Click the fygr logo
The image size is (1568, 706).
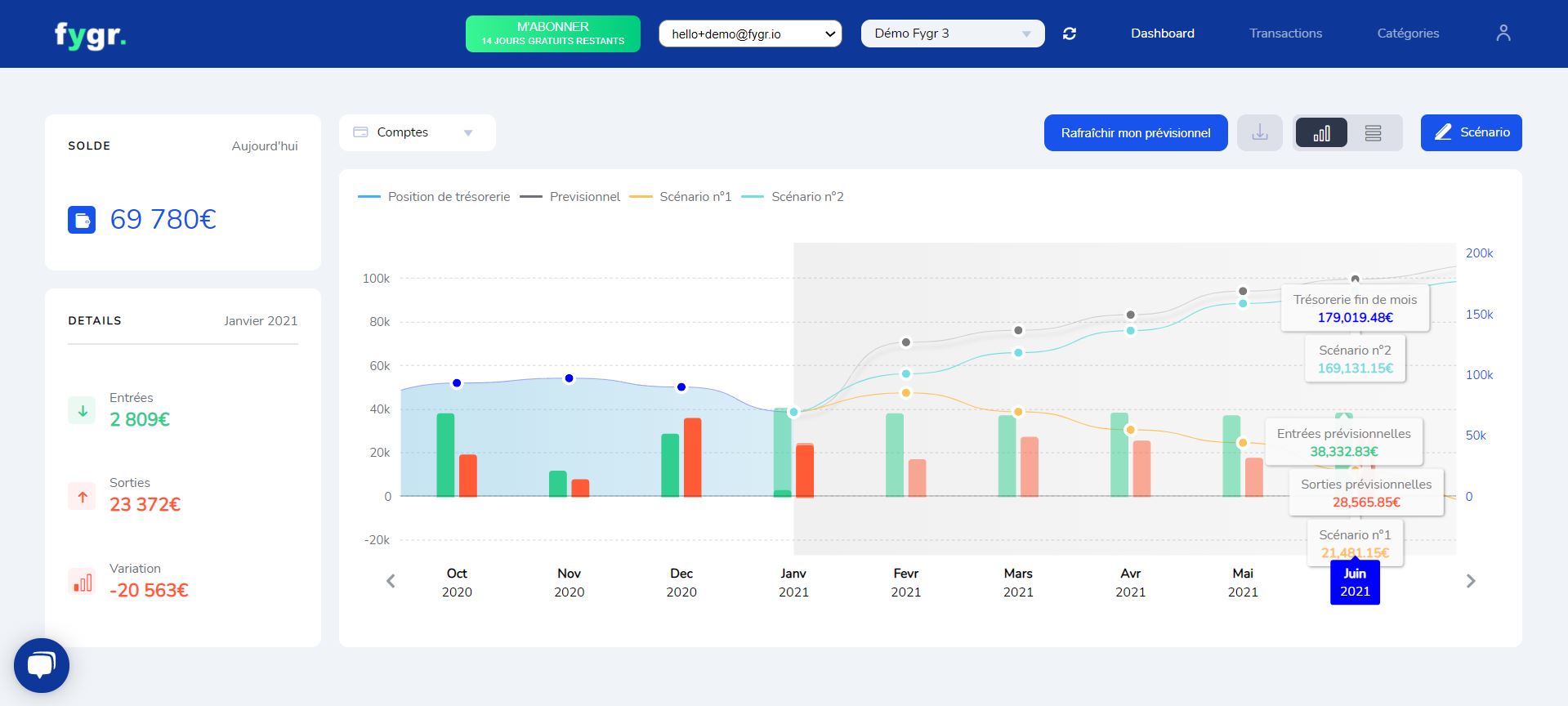coord(90,36)
